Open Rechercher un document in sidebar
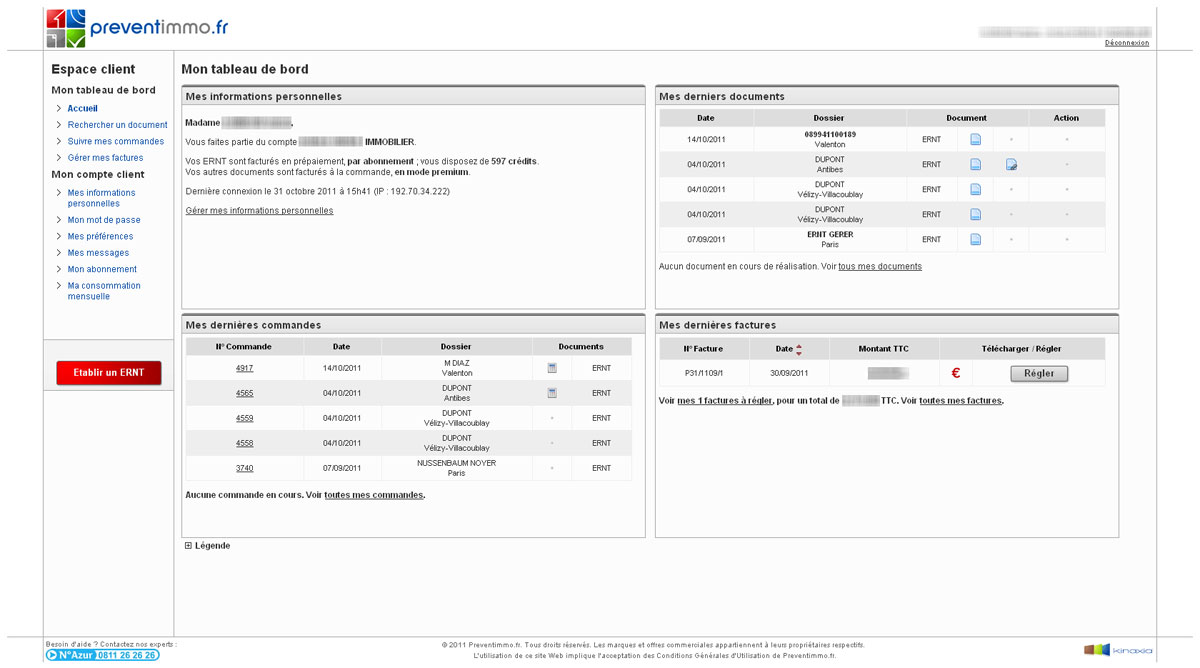 coord(118,125)
